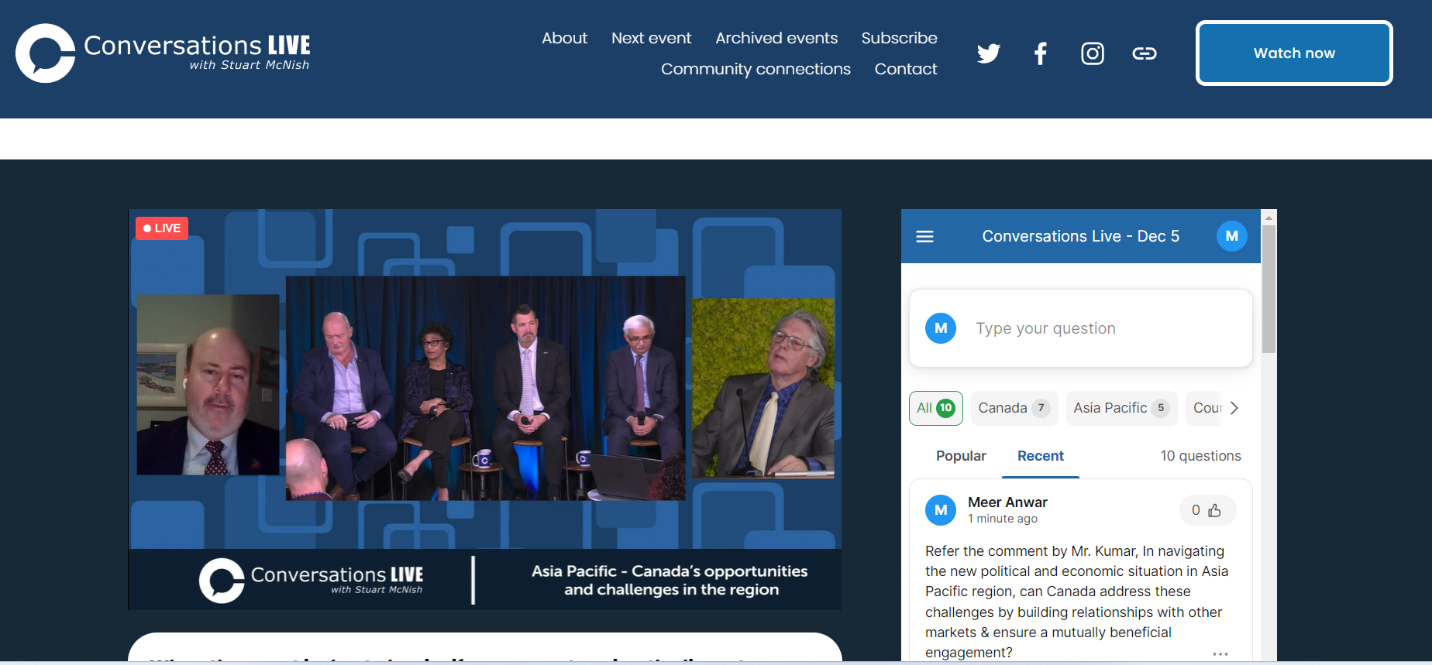Click the chain link icon in header
Image resolution: width=1432 pixels, height=665 pixels.
[x=1144, y=54]
